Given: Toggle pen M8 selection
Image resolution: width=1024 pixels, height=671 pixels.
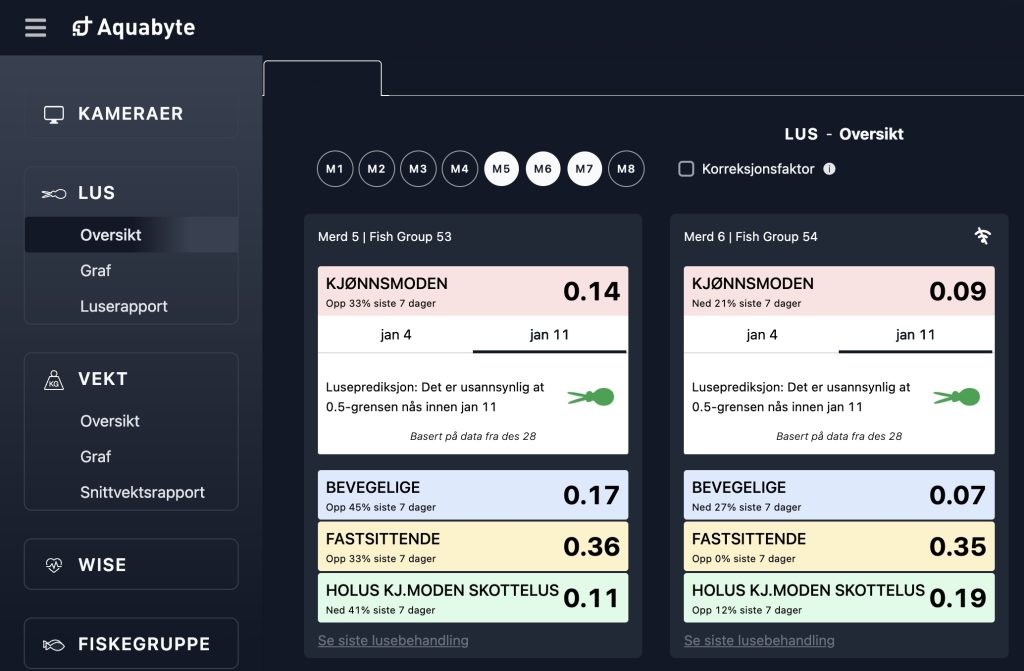Looking at the screenshot, I should [626, 169].
